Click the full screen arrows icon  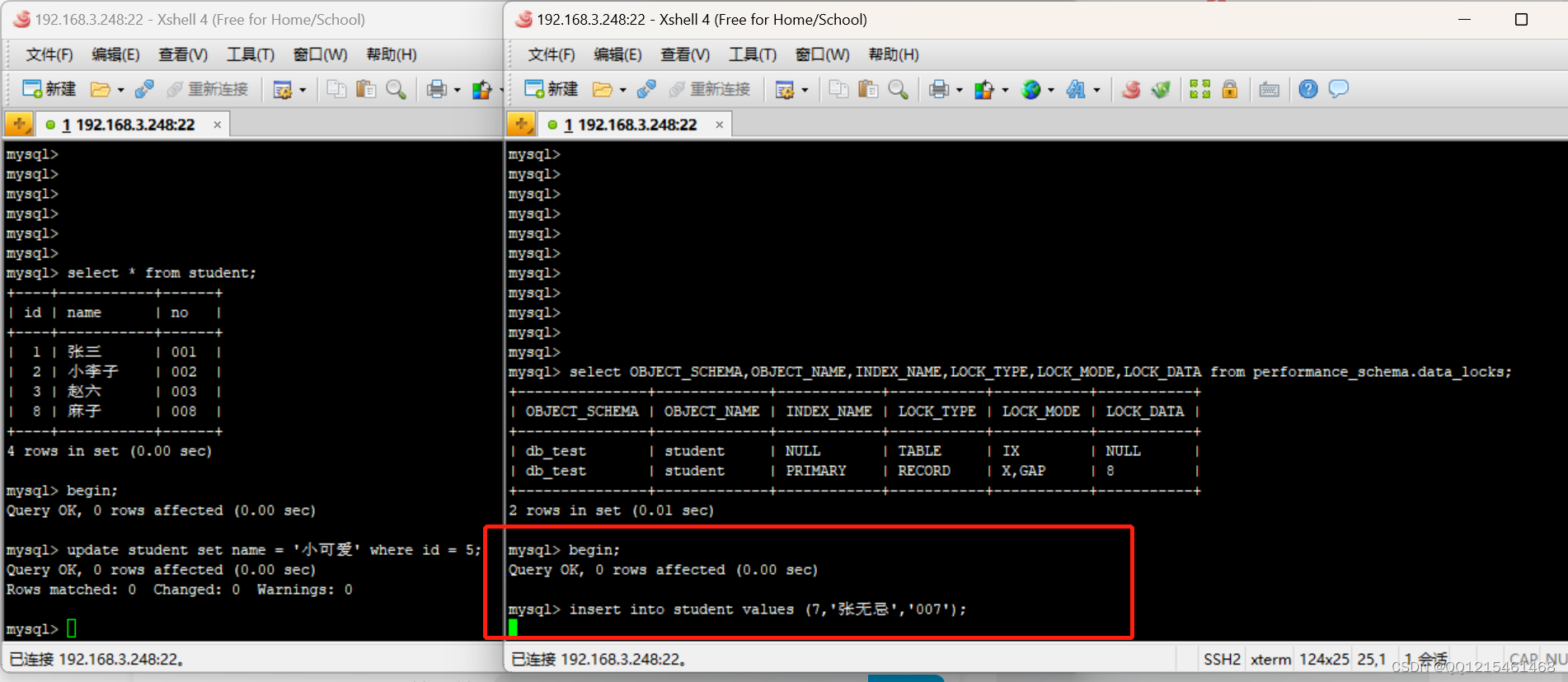pos(1200,89)
